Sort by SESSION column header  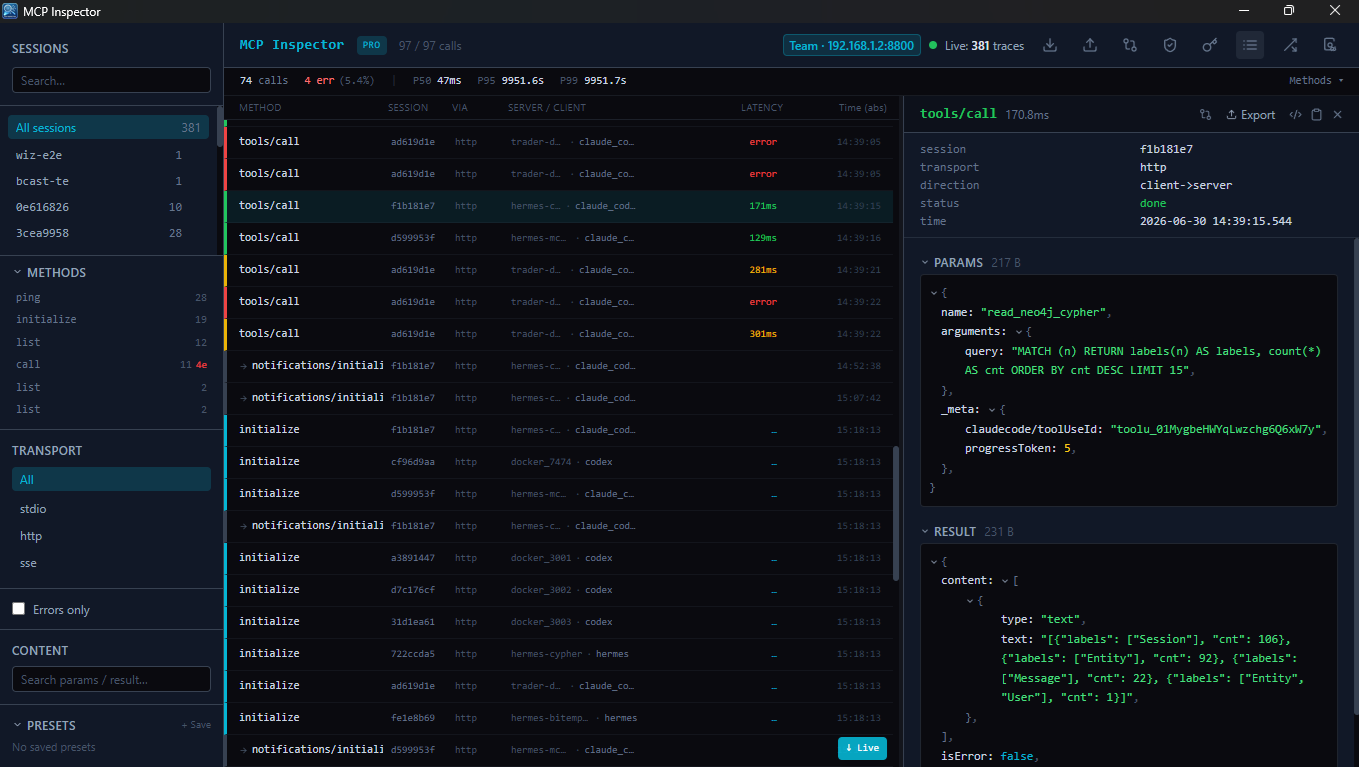pos(408,107)
